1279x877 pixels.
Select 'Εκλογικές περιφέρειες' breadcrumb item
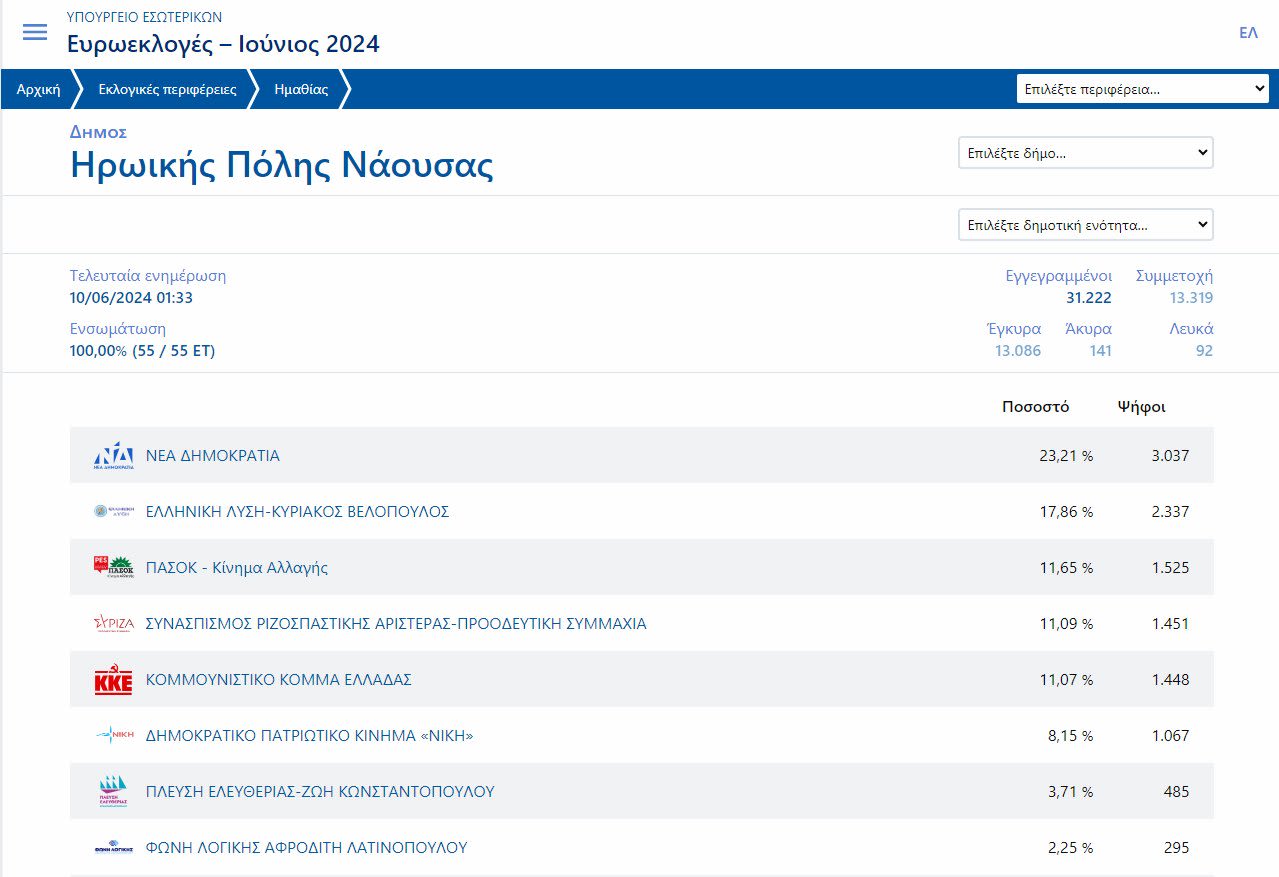point(167,89)
